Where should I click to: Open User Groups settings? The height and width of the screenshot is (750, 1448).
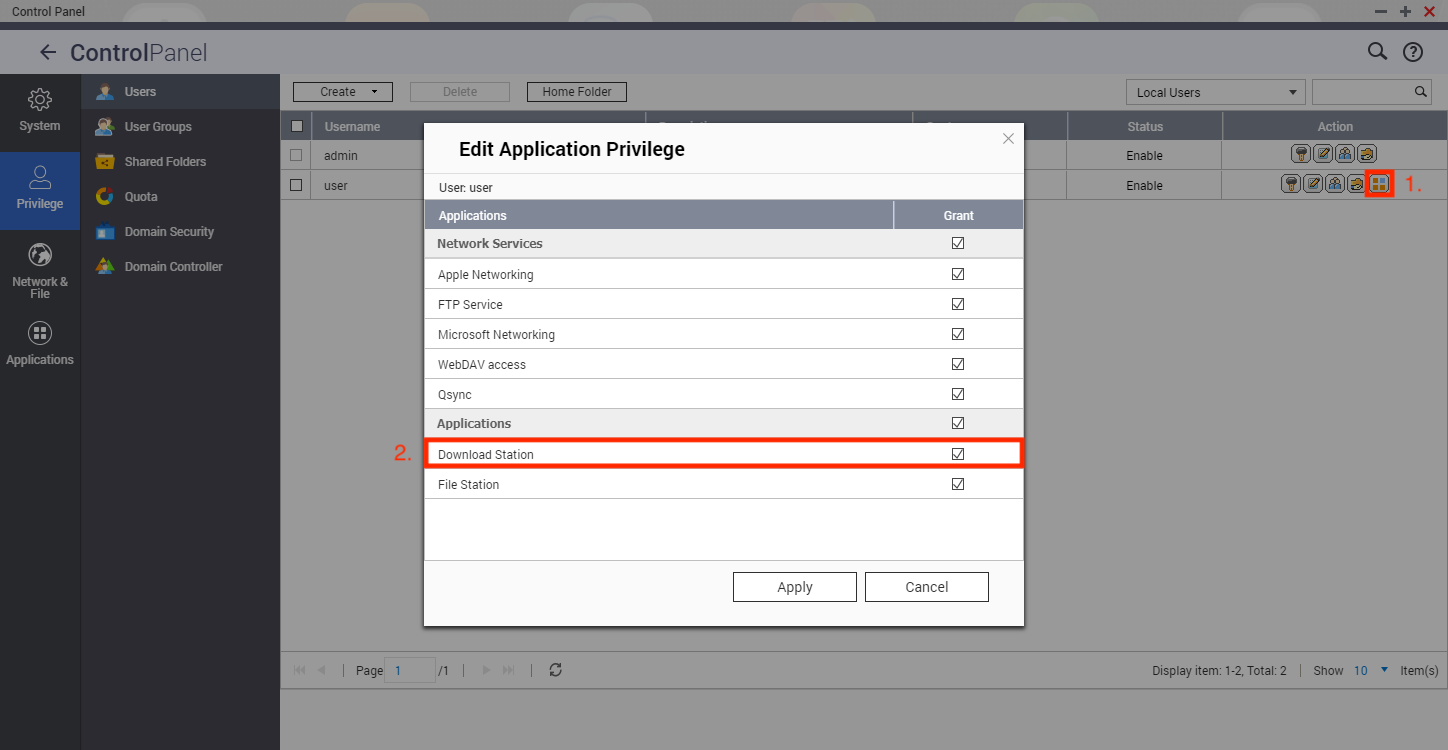(x=180, y=126)
